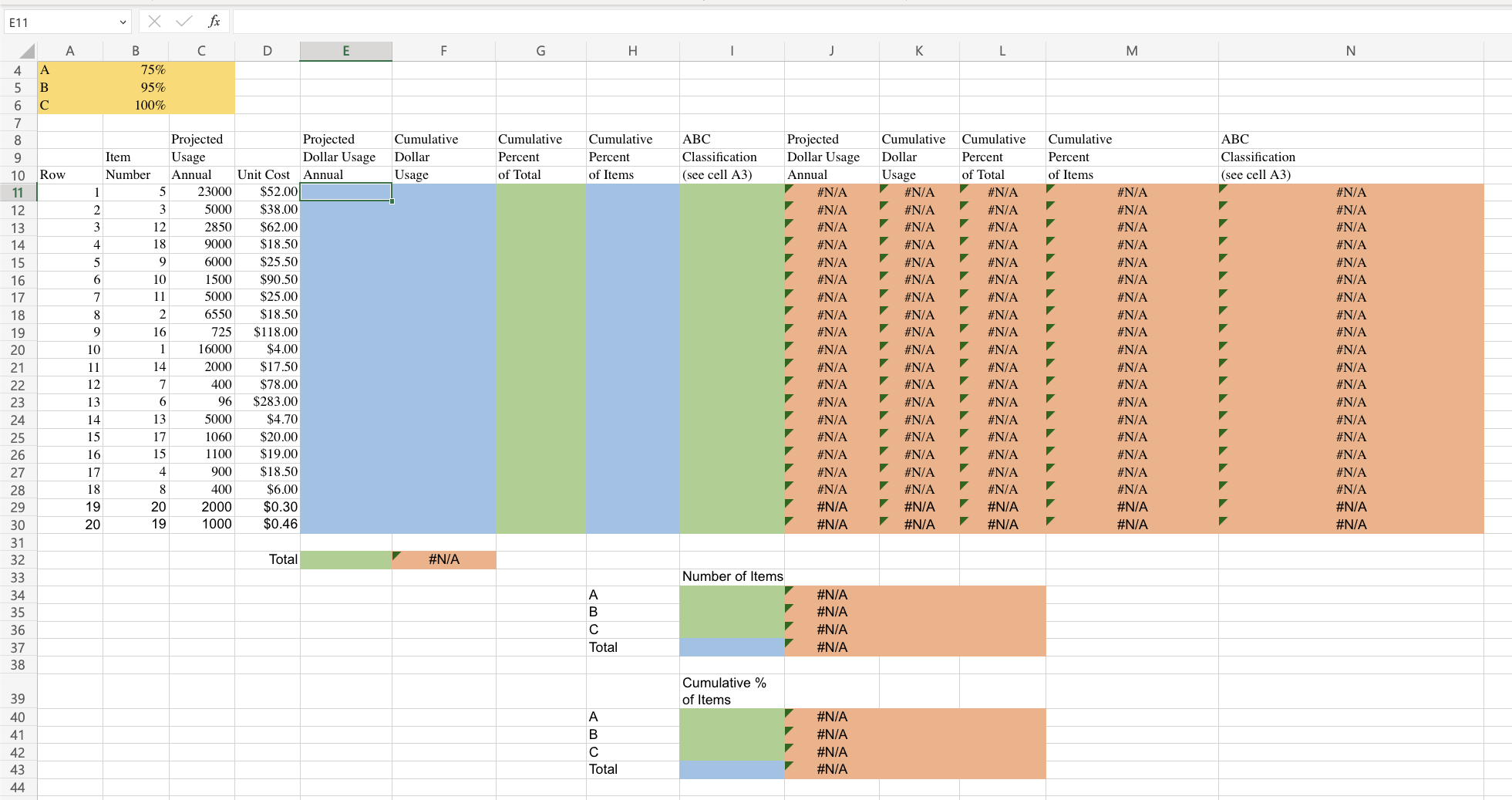Screen dimensions: 1512x800
Task: Click the Enter checkmark in formula bar
Action: [x=184, y=21]
